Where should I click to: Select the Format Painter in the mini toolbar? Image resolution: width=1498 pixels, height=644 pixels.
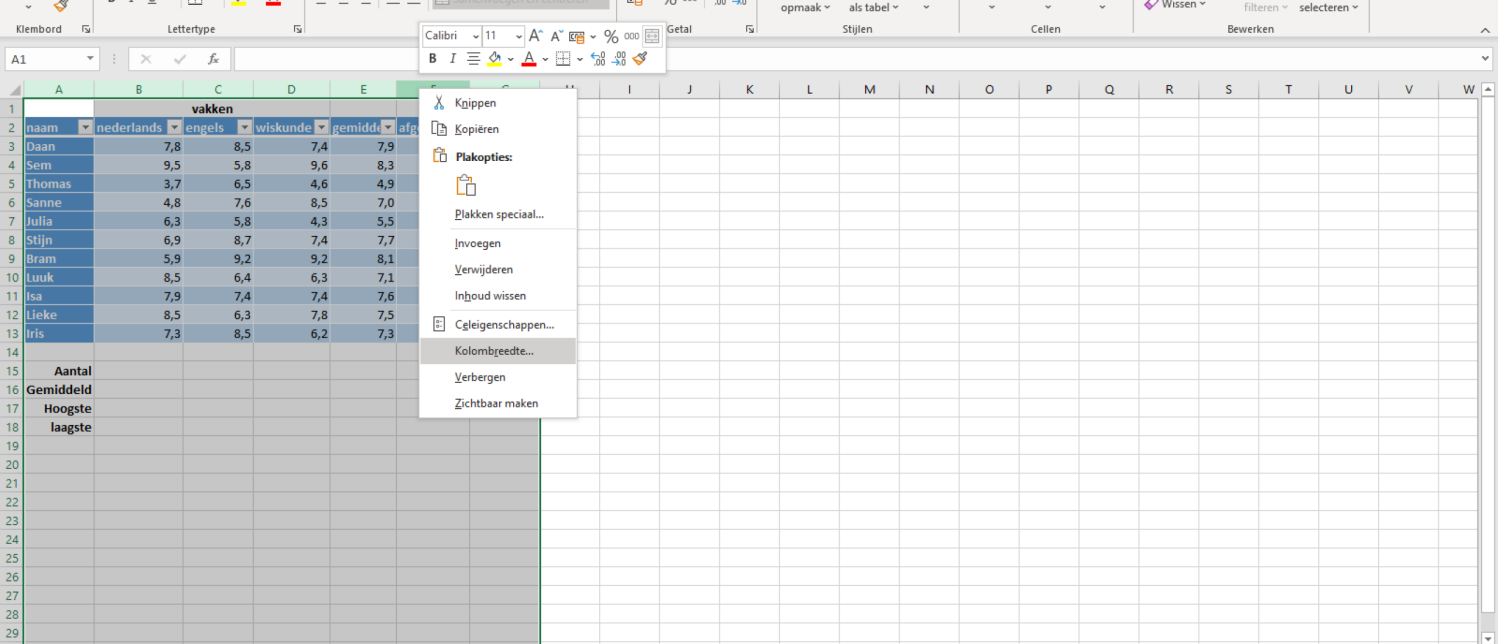click(x=638, y=59)
